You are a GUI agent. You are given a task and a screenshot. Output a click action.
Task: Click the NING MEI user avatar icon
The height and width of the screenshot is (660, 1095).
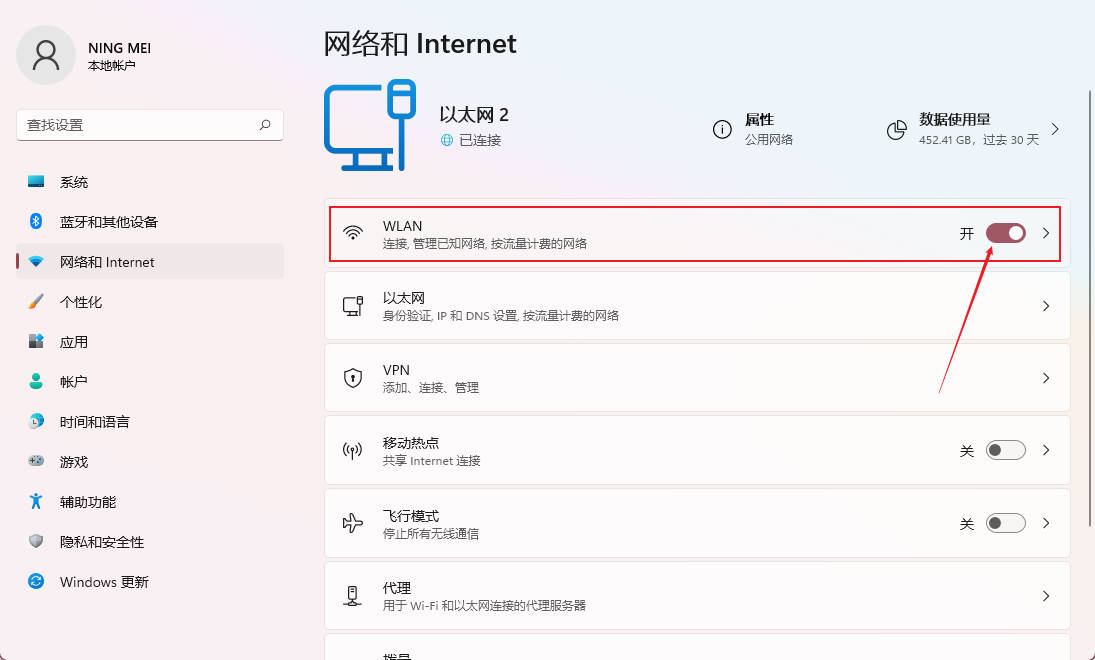(46, 55)
